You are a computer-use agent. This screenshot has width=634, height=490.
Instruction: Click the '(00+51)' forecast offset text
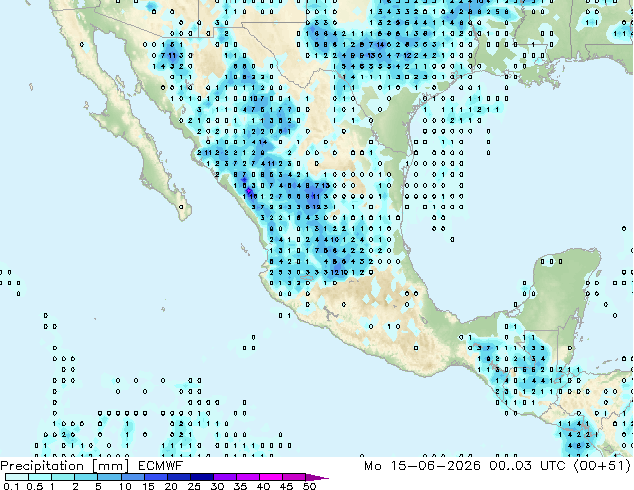coord(602,466)
